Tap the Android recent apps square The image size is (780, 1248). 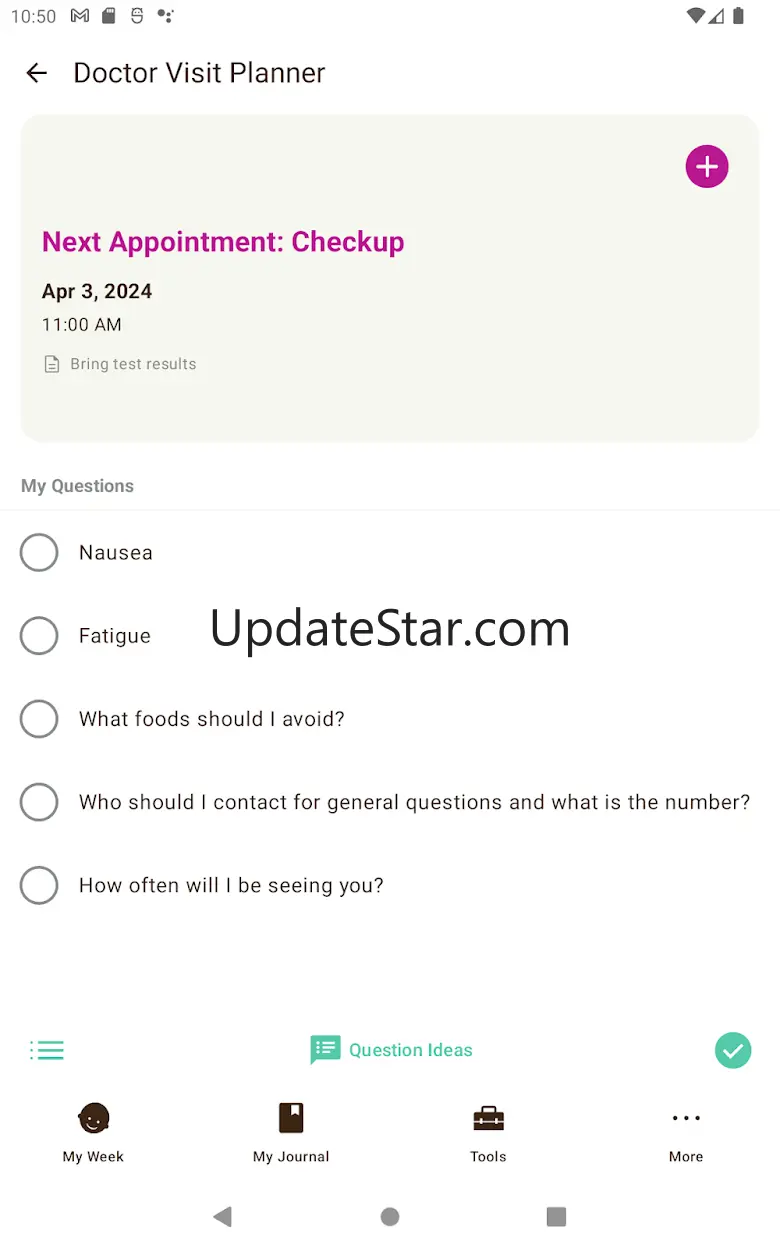(556, 1216)
